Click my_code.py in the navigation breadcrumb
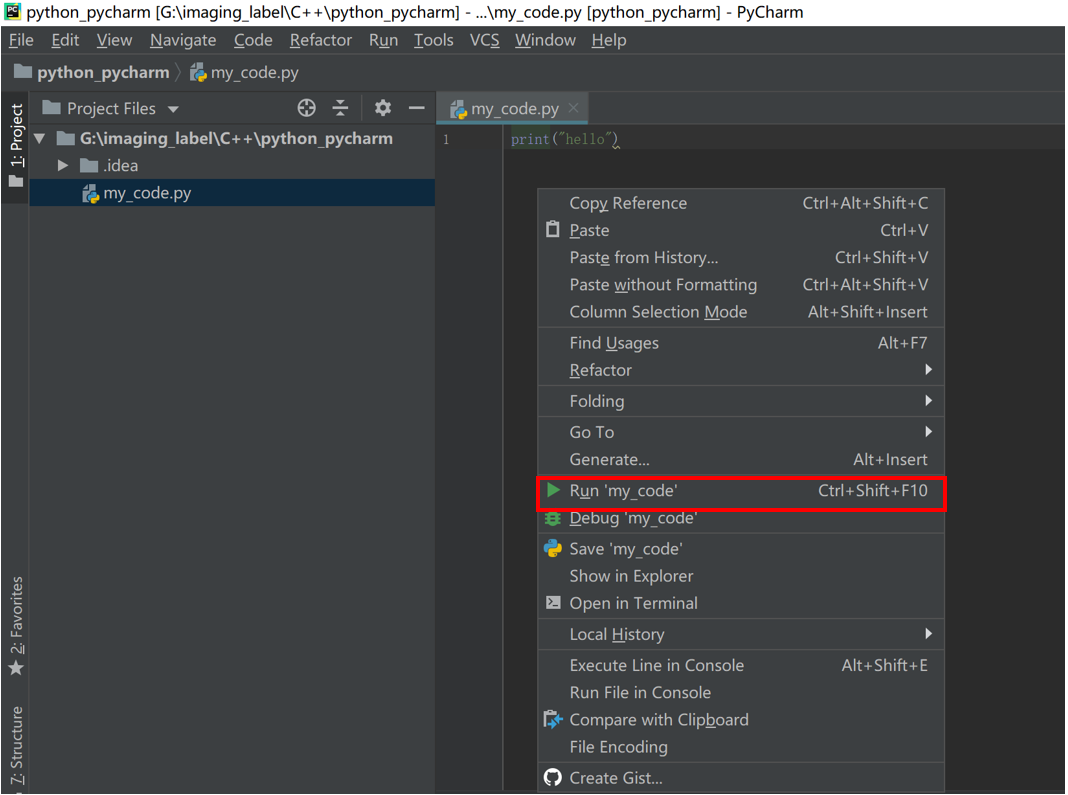1068x795 pixels. pos(254,72)
